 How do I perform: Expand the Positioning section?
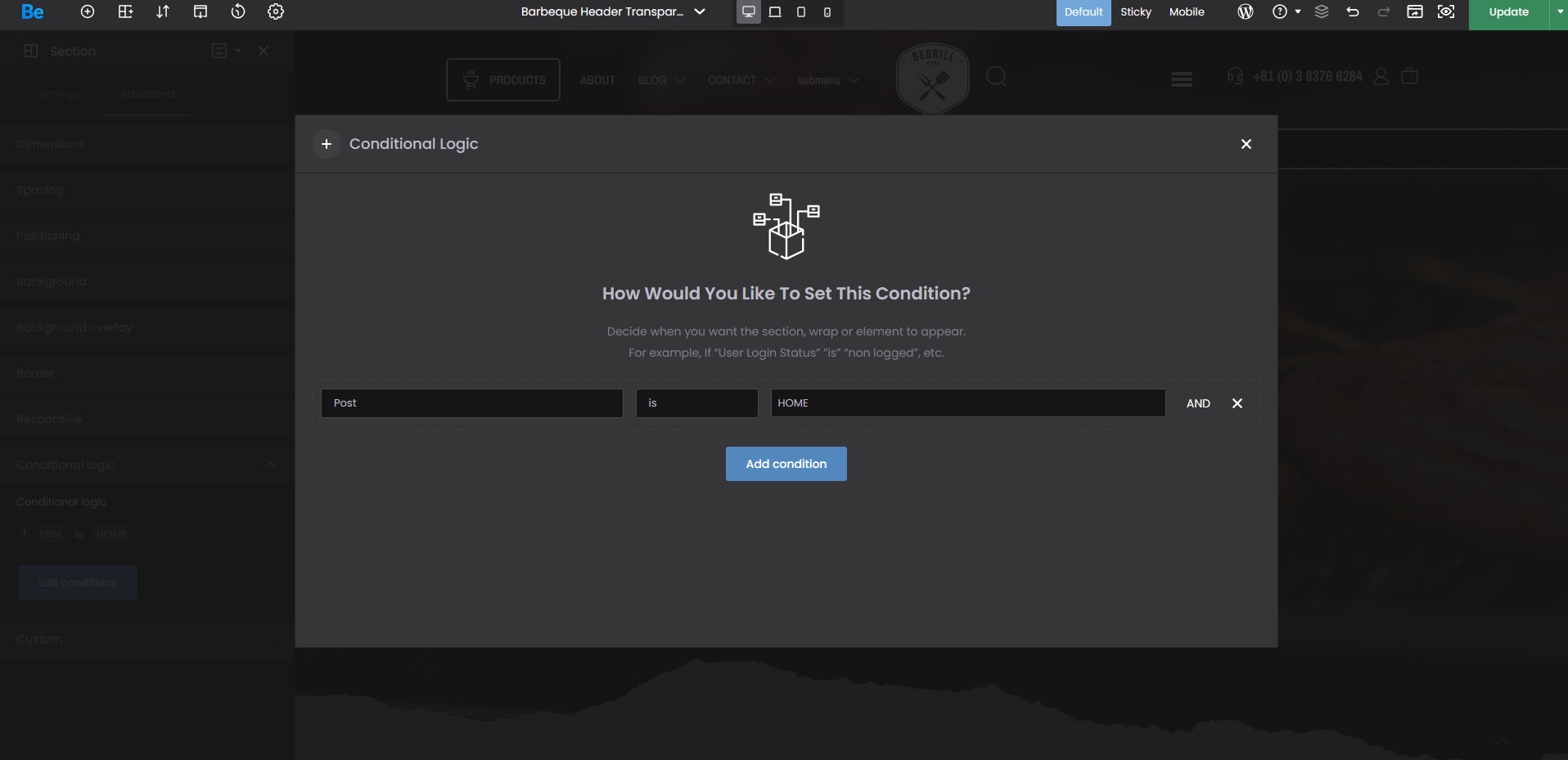147,236
